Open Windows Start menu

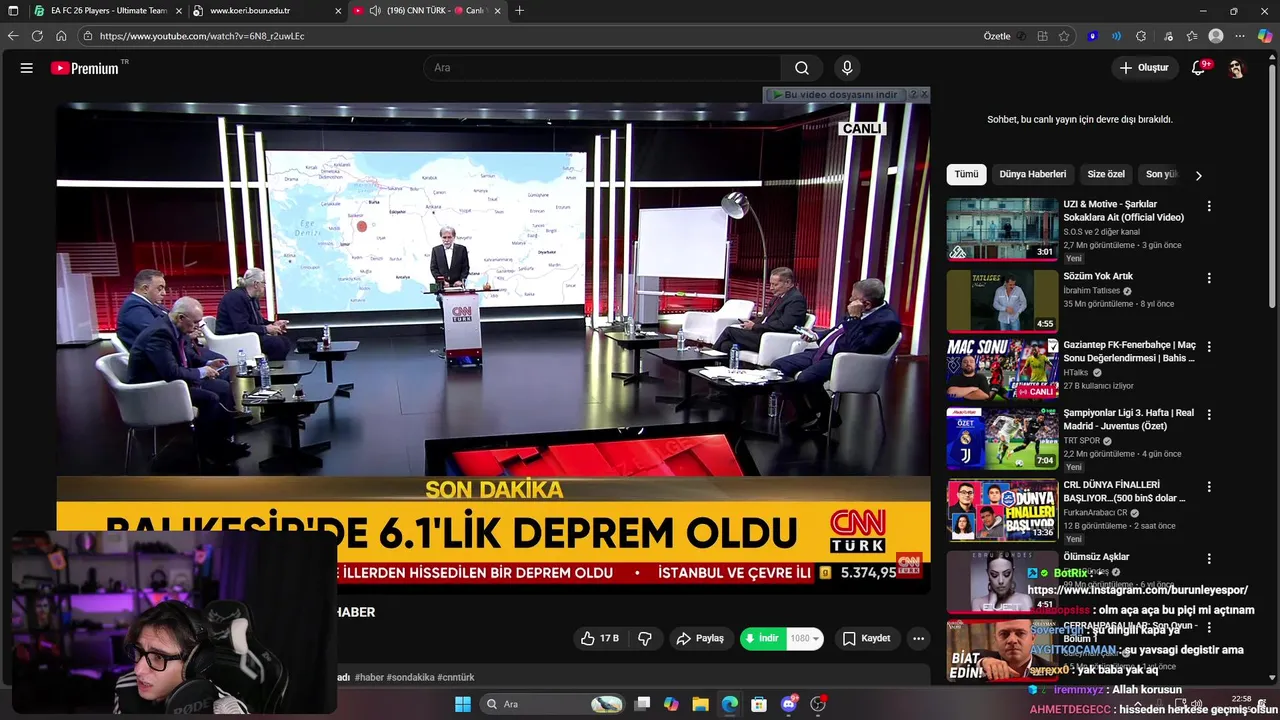[463, 704]
